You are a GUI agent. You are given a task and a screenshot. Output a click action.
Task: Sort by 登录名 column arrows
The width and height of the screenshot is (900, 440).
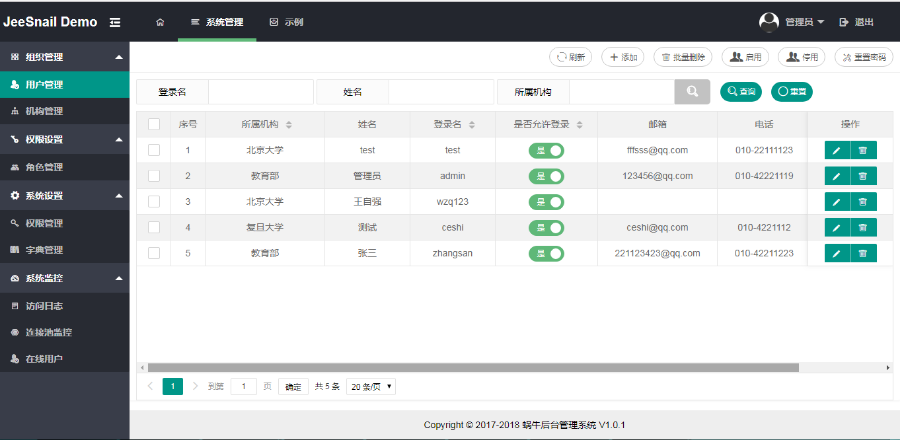472,124
